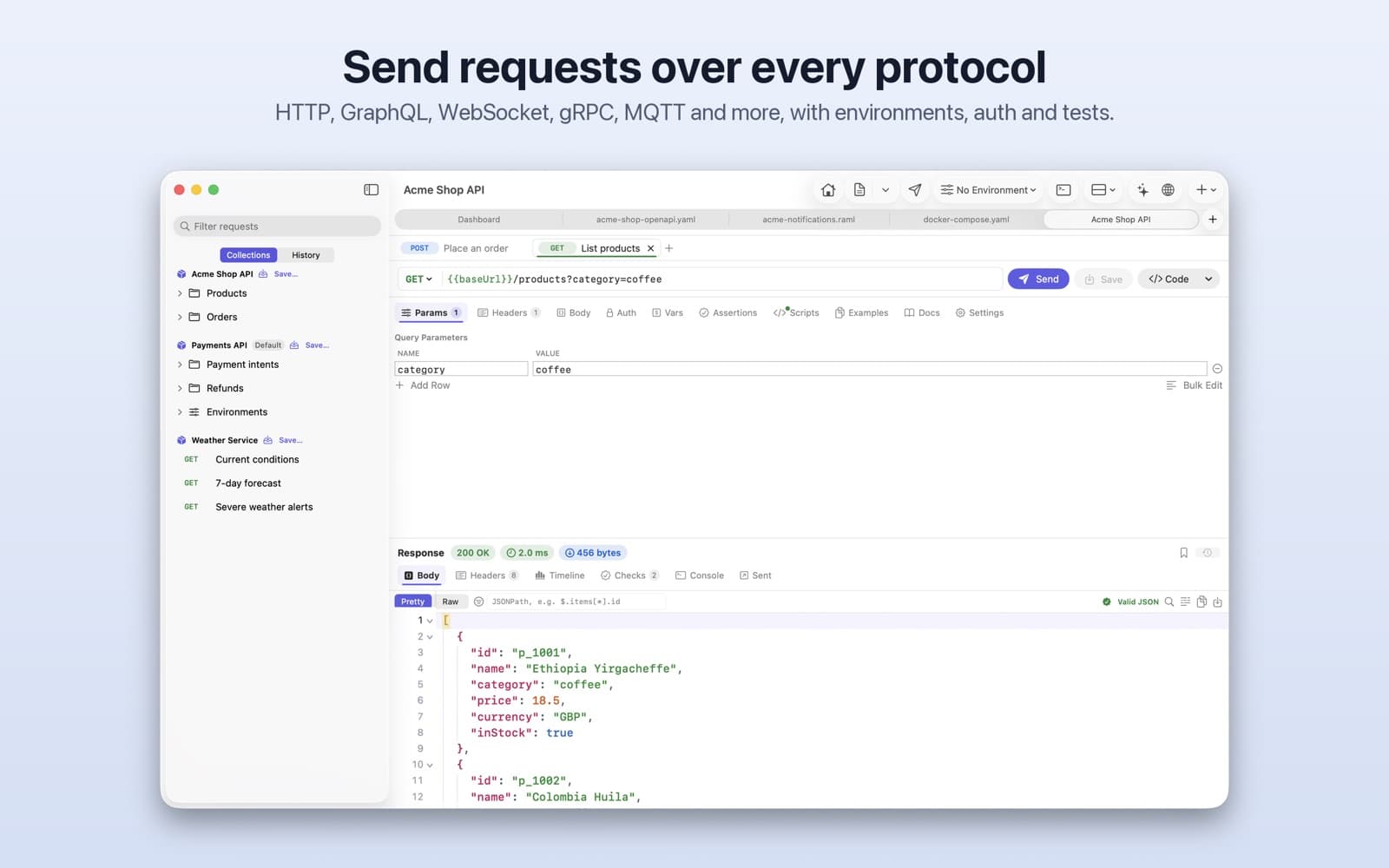Expand the Refunds folder
Screen dimensions: 1389x868
click(180, 388)
